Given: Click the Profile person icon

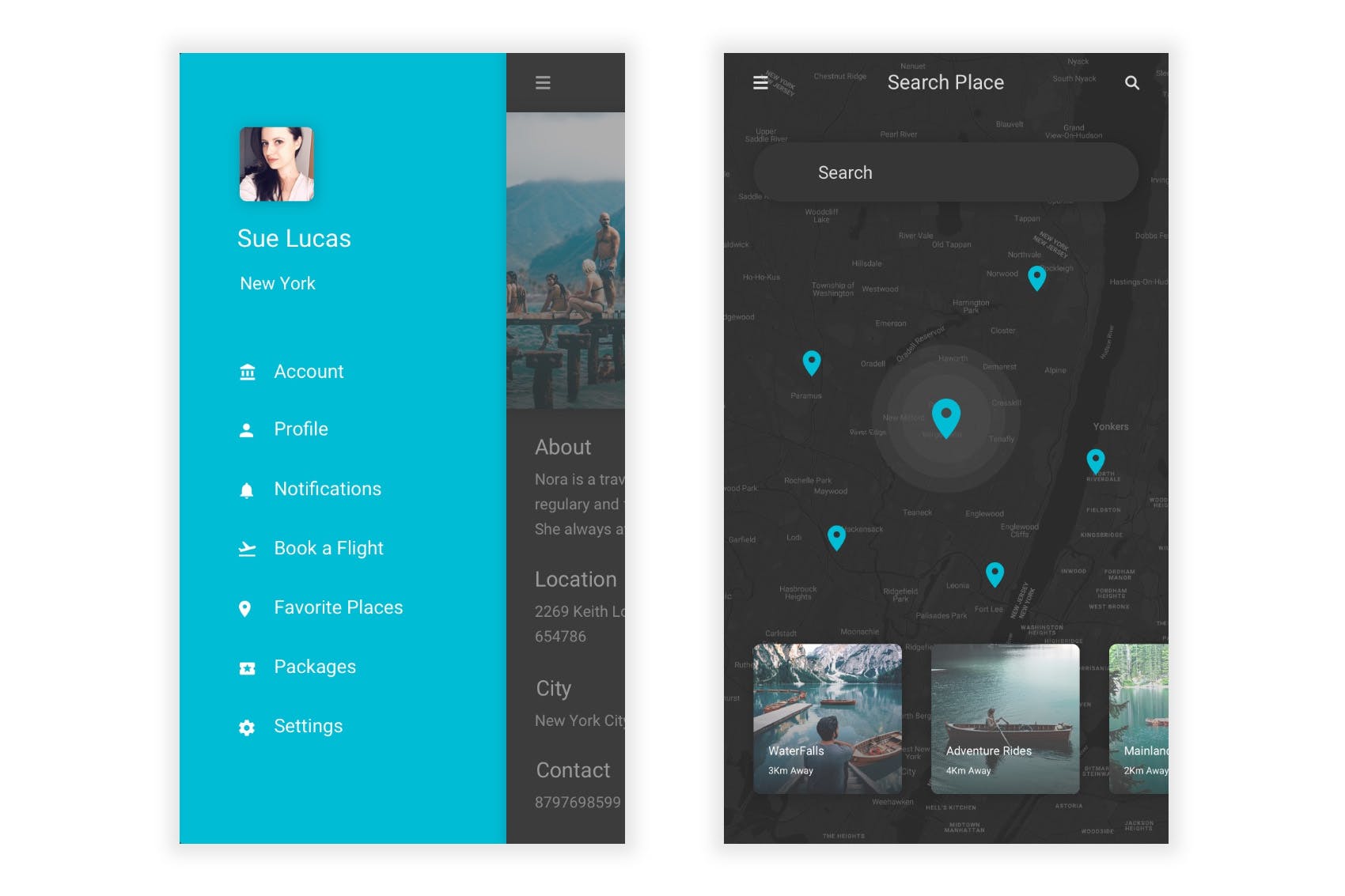Looking at the screenshot, I should pyautogui.click(x=247, y=429).
